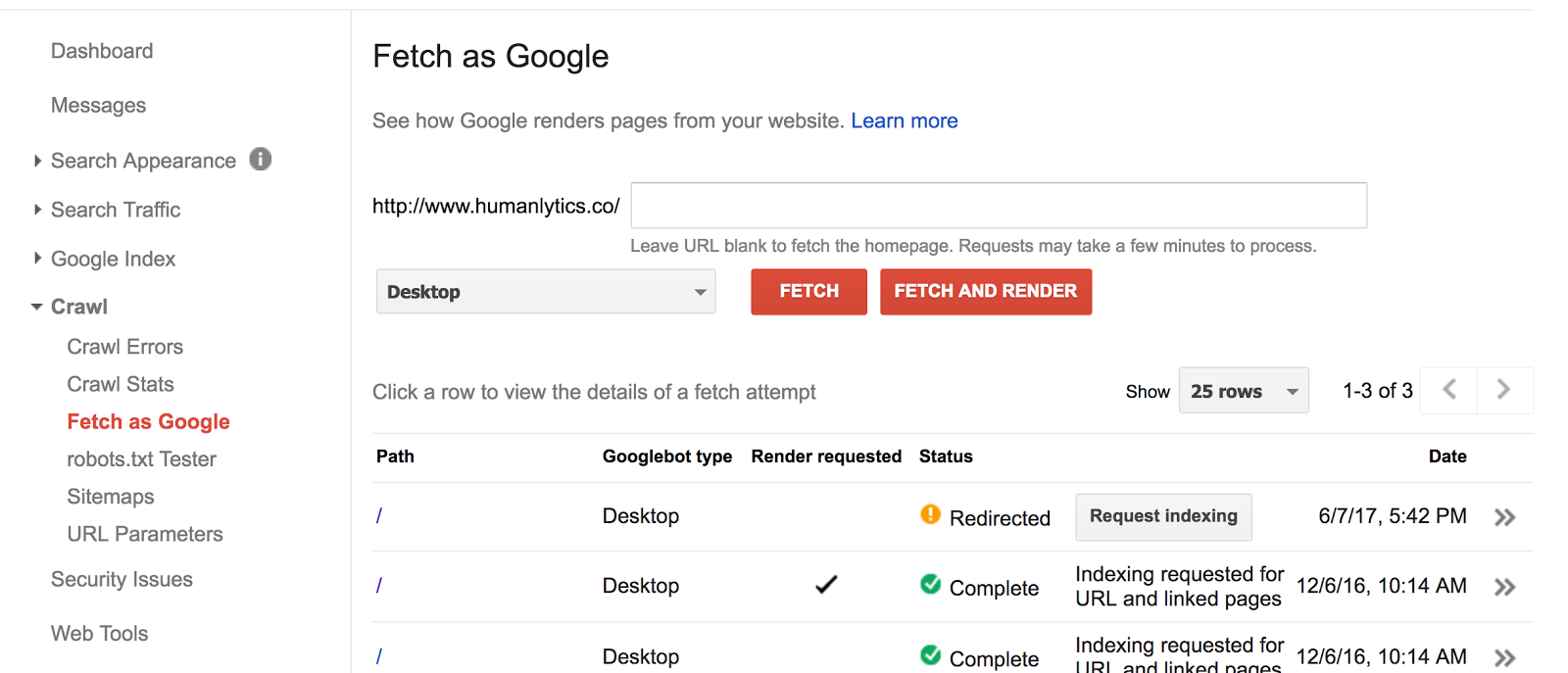Open Crawl Errors in sidebar
Screen dimensions: 1568x673
(x=124, y=347)
